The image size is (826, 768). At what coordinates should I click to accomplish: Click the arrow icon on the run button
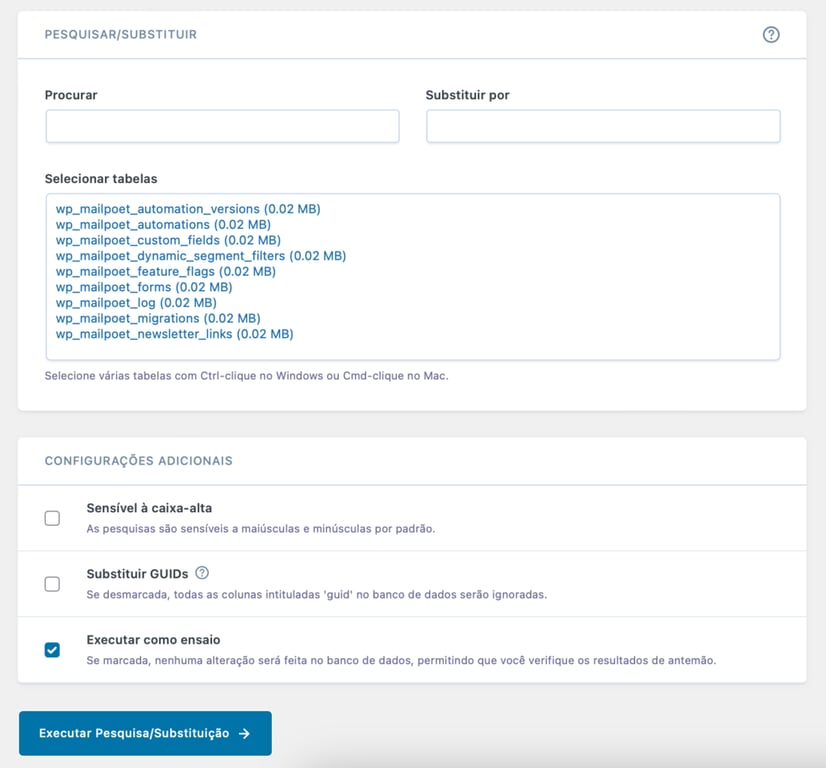pyautogui.click(x=245, y=733)
